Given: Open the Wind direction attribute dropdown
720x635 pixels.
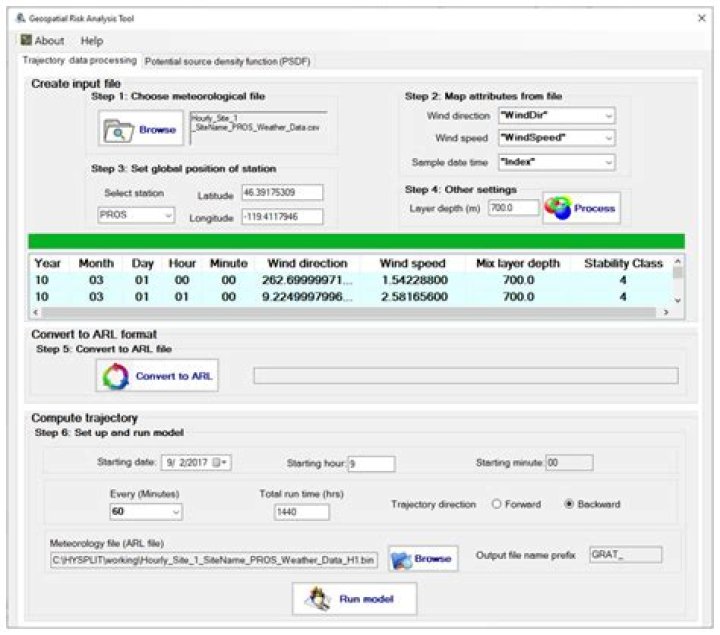Looking at the screenshot, I should (x=608, y=116).
